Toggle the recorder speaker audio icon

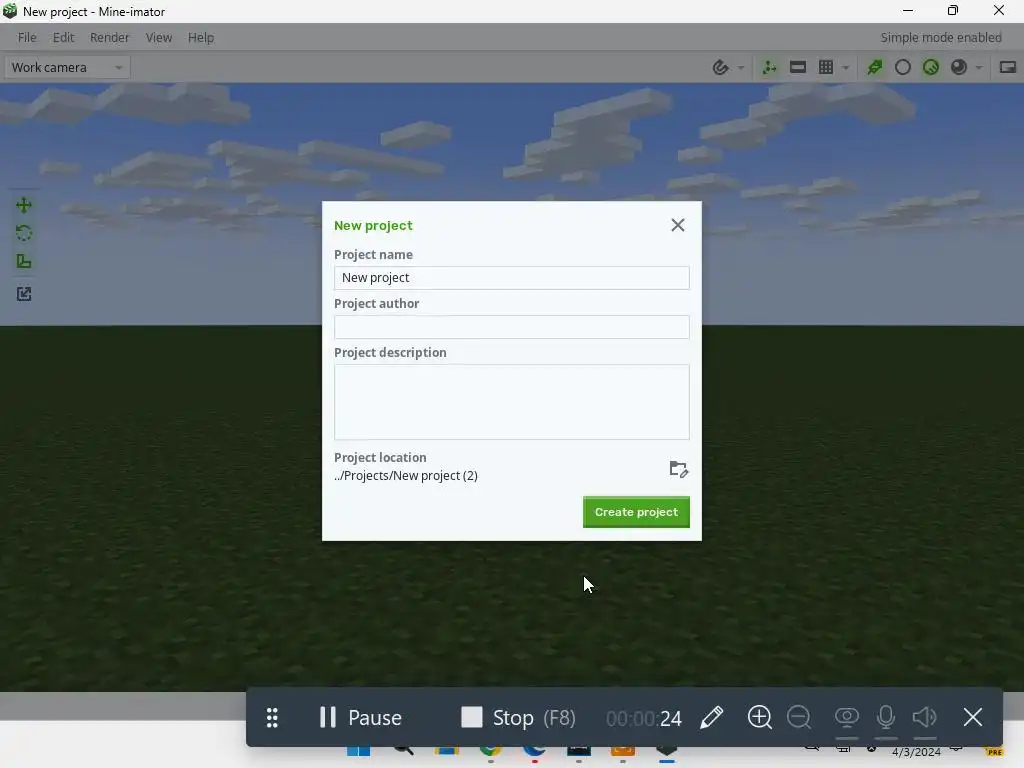(x=924, y=718)
